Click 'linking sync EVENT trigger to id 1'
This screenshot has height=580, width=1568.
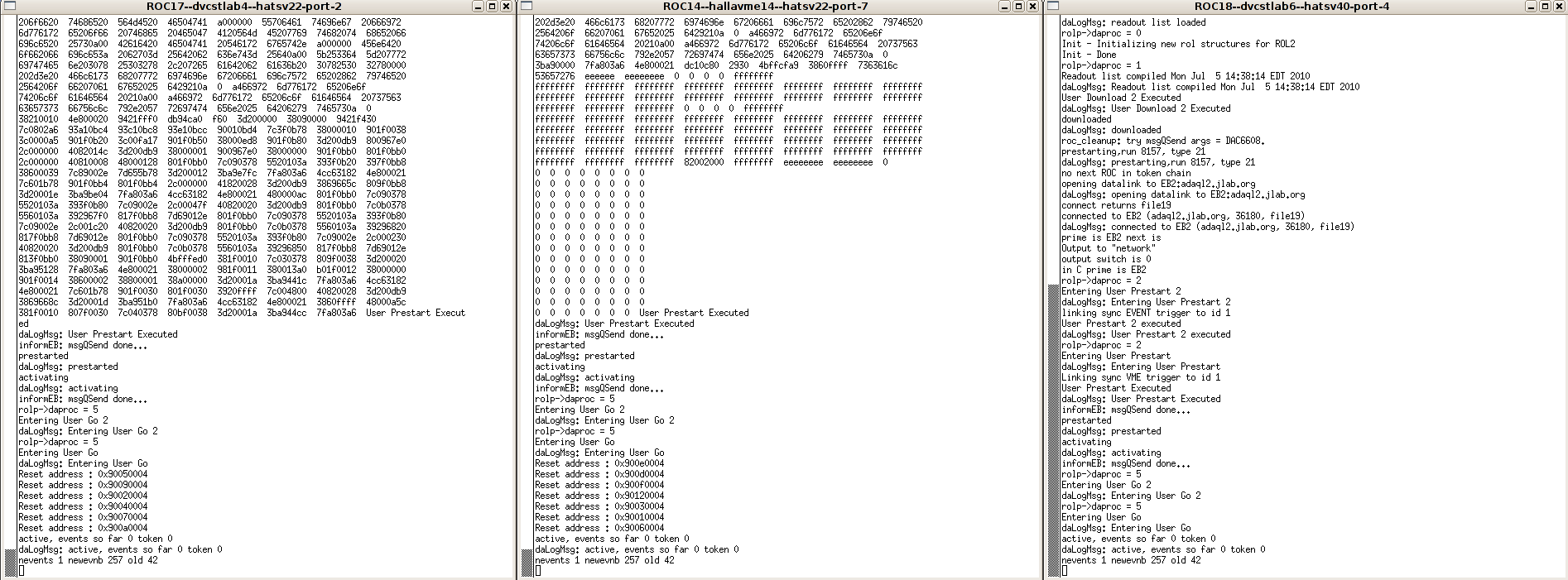(x=1146, y=313)
